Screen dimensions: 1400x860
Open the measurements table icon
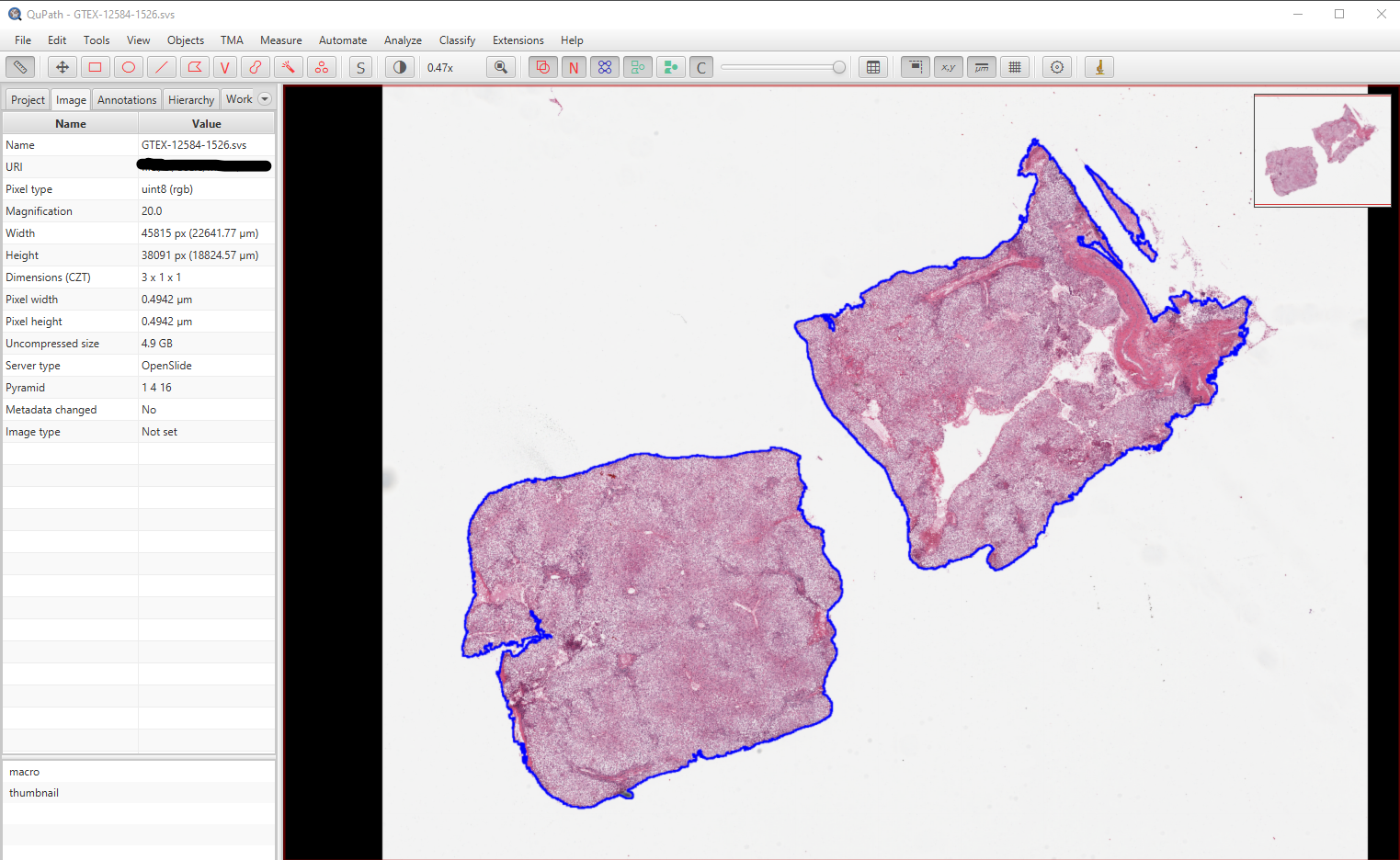point(872,66)
